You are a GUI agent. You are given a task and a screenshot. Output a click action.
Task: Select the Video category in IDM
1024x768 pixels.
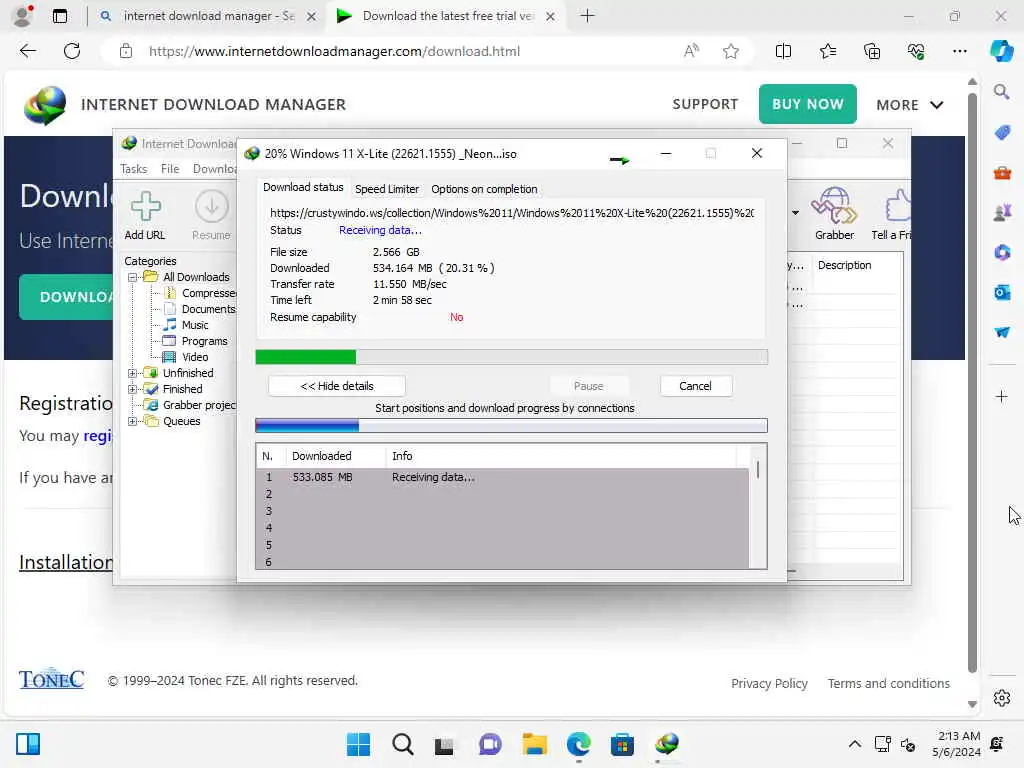click(195, 357)
